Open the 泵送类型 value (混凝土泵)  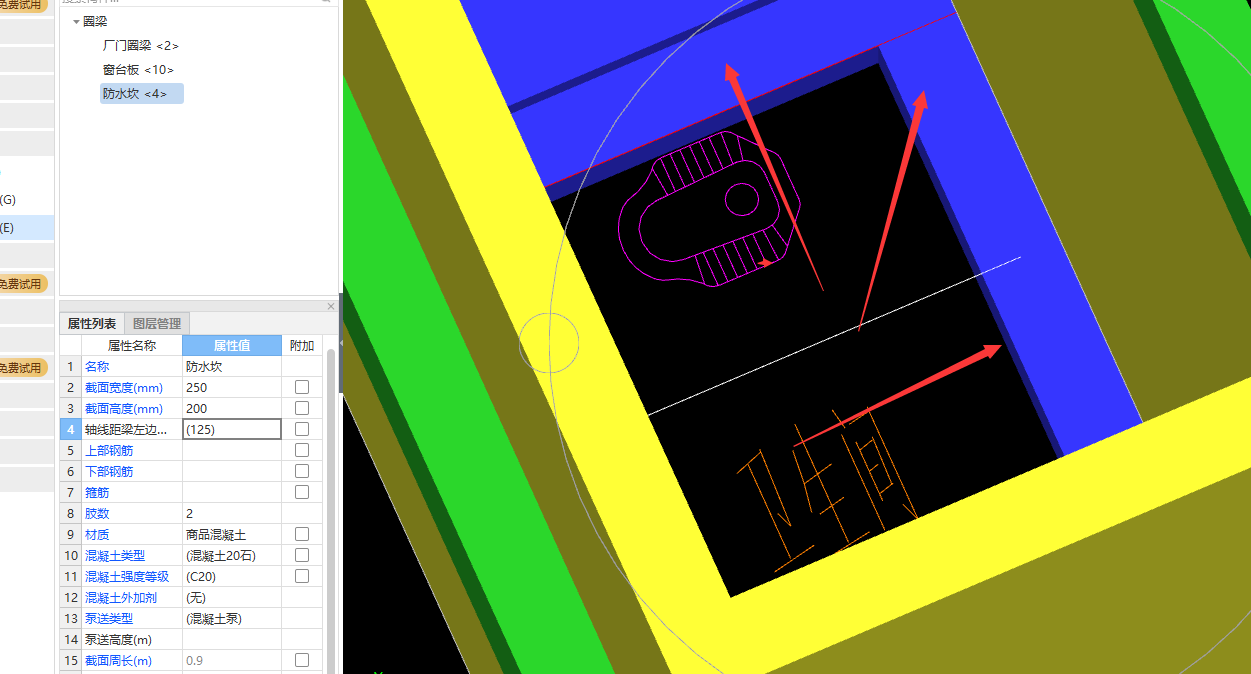[232, 619]
